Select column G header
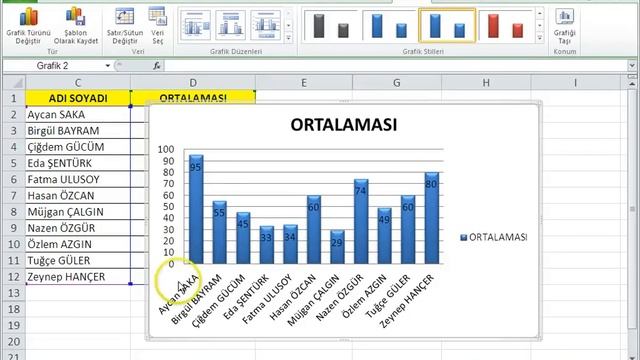 (x=396, y=83)
